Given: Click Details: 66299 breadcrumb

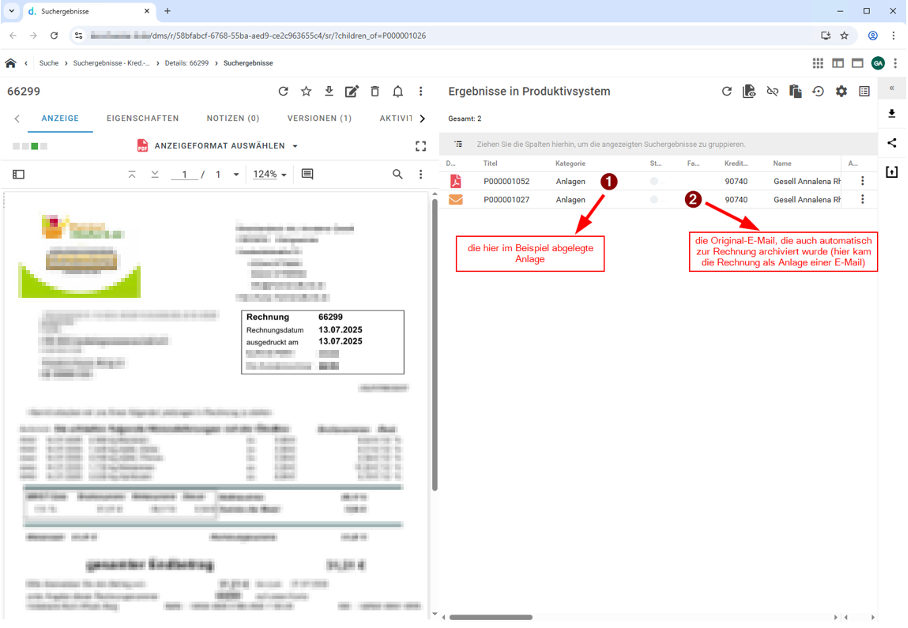Looking at the screenshot, I should click(186, 63).
